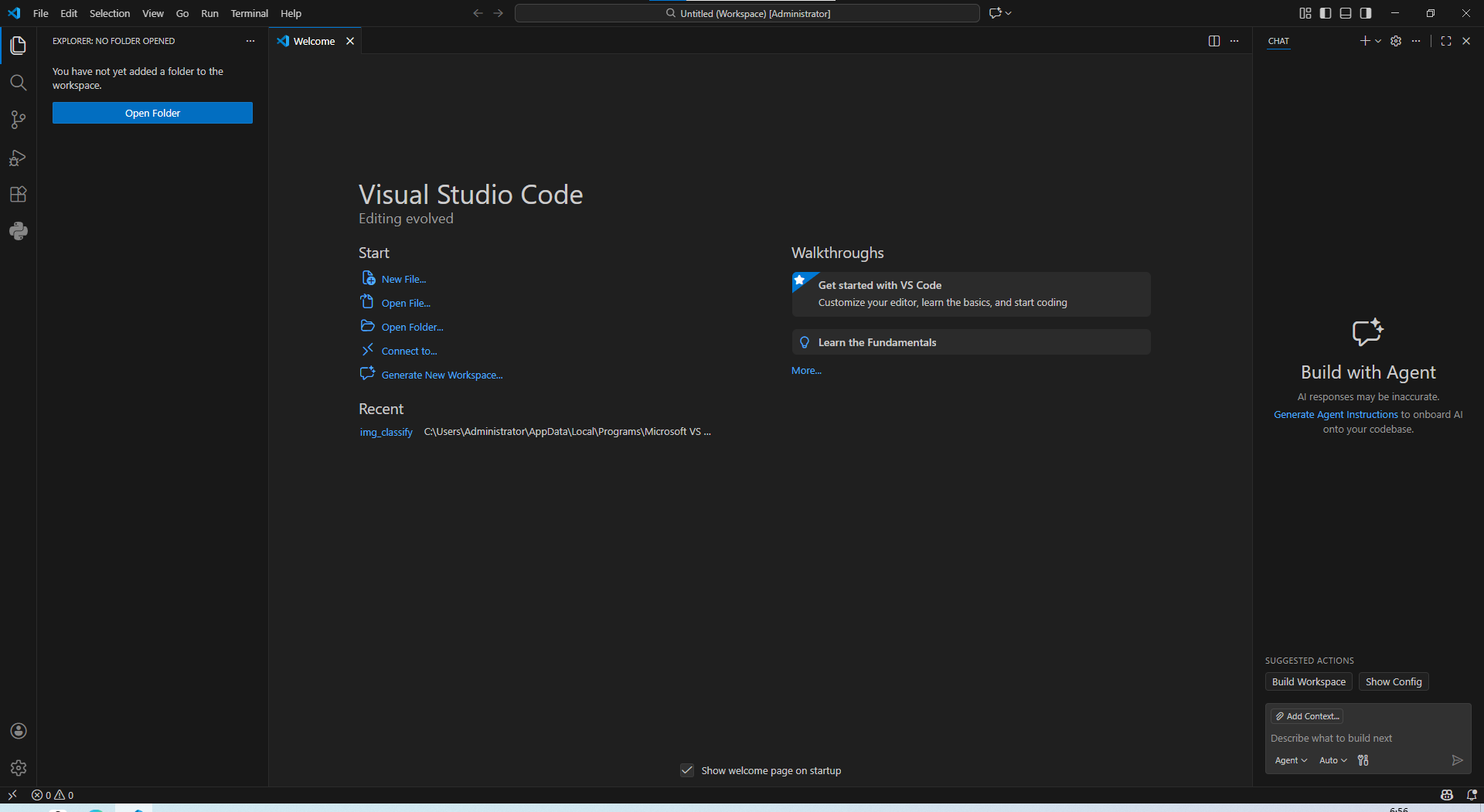Open the Accounts menu icon

tap(19, 731)
